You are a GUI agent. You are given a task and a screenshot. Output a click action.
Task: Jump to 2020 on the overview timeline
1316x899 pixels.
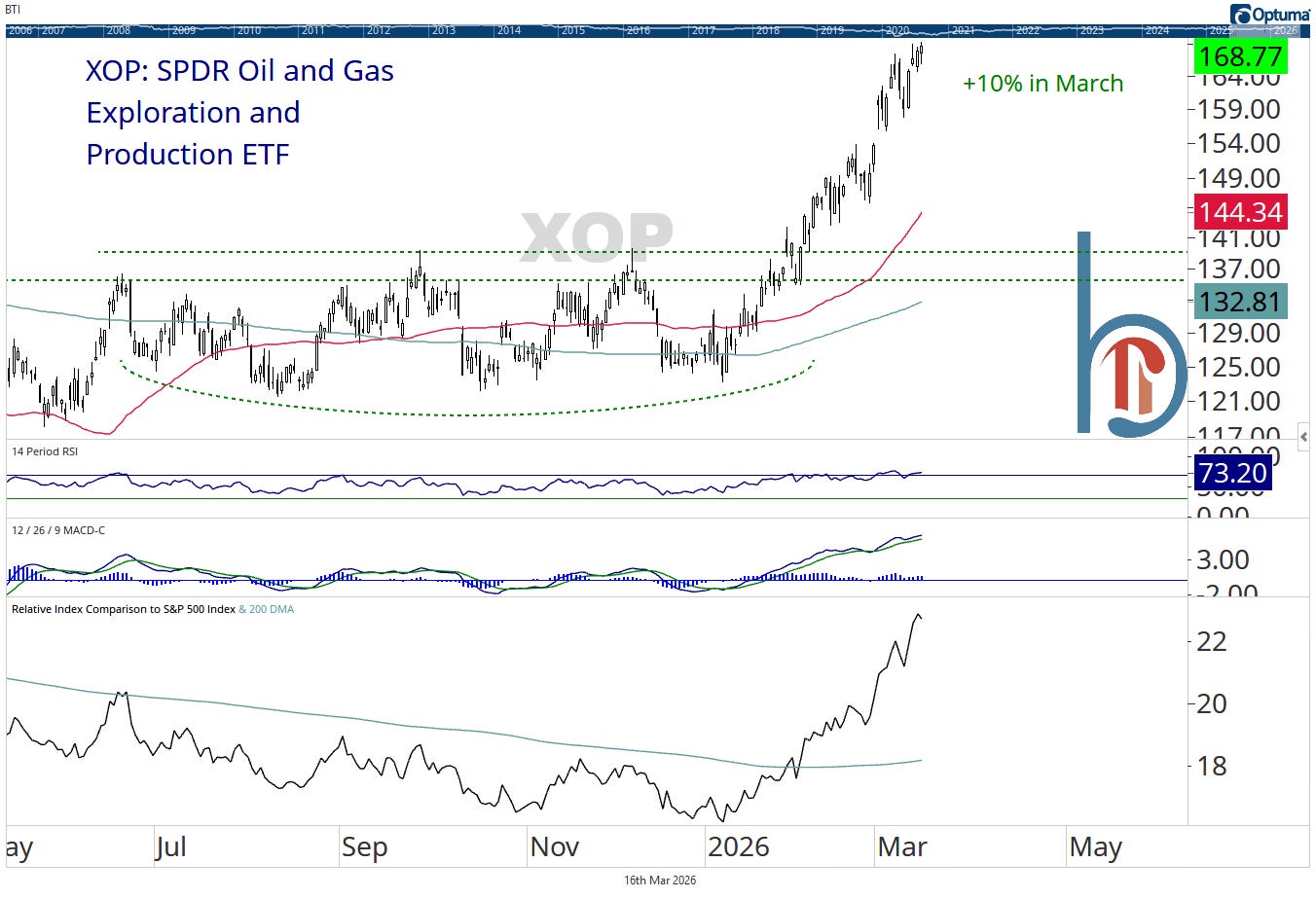click(x=897, y=30)
